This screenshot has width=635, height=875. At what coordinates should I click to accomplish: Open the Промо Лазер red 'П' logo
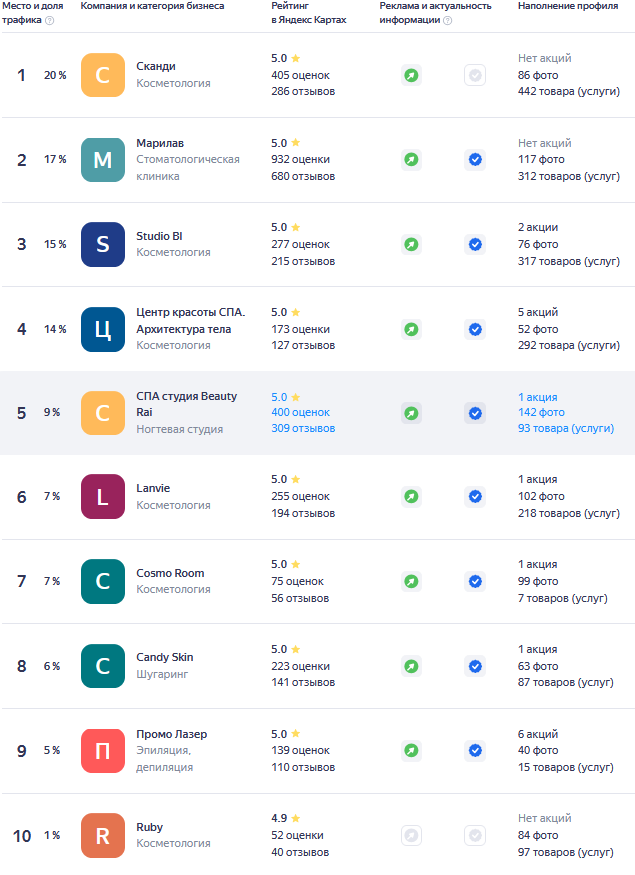pyautogui.click(x=103, y=751)
